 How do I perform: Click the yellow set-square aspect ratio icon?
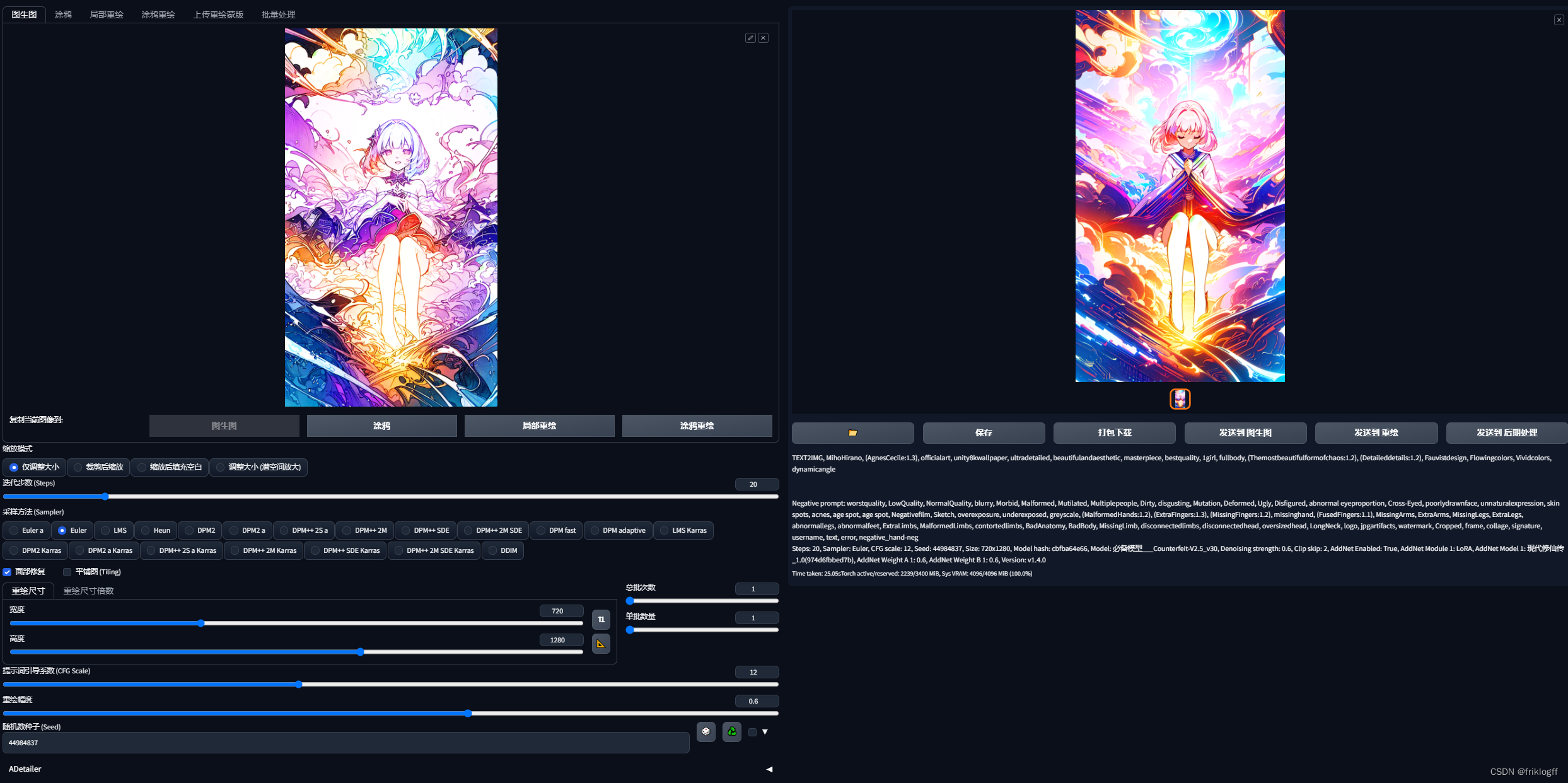tap(601, 644)
